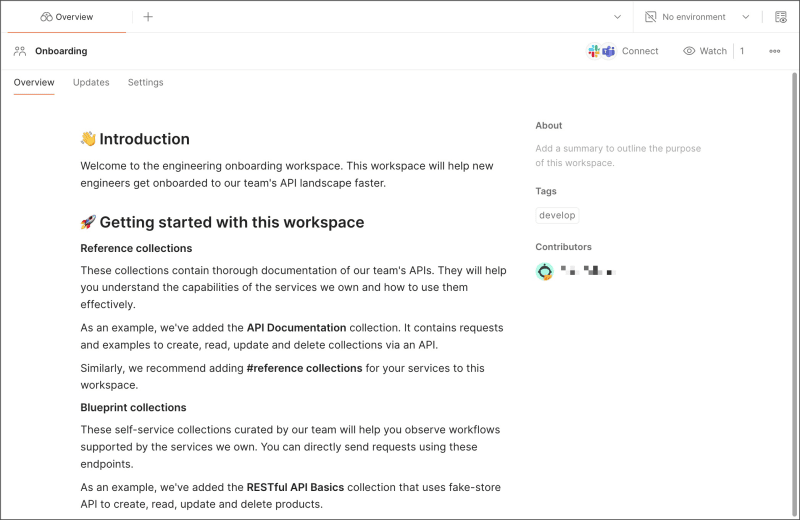Screen dimensions: 800x520
Task: Click the Slack integration icon
Action: 595,51
